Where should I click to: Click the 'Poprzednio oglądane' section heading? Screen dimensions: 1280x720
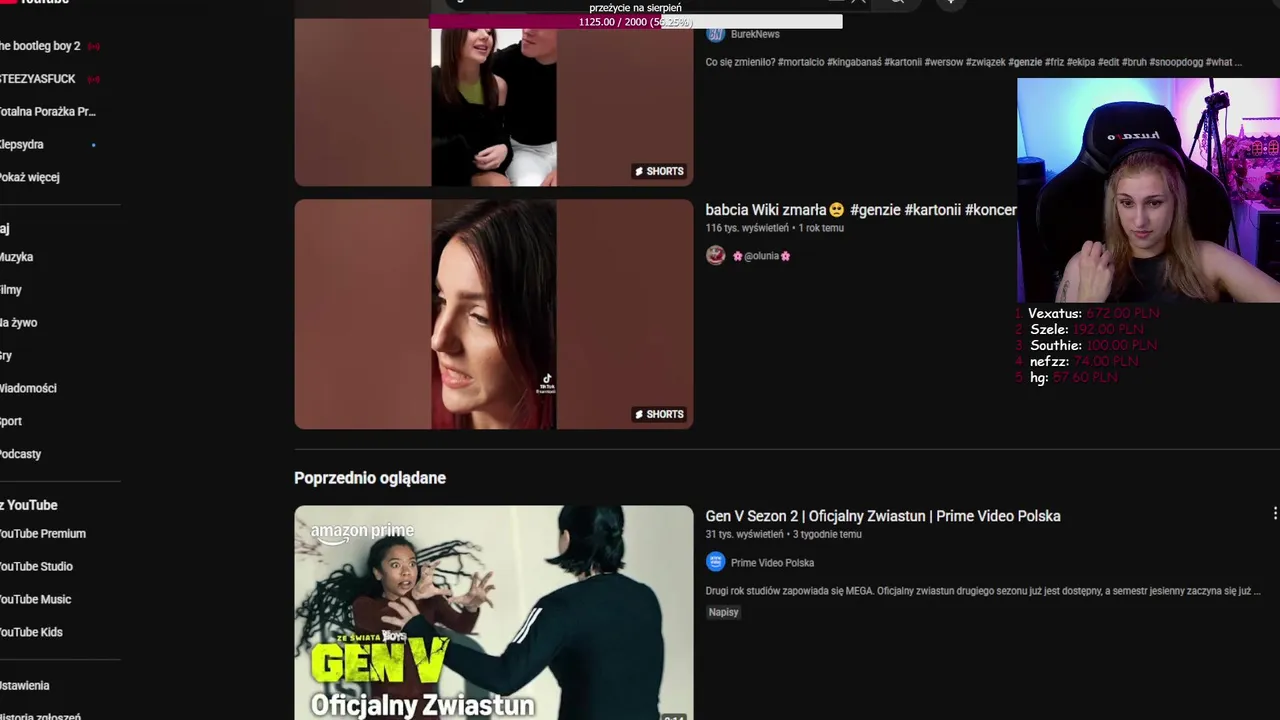coord(370,478)
